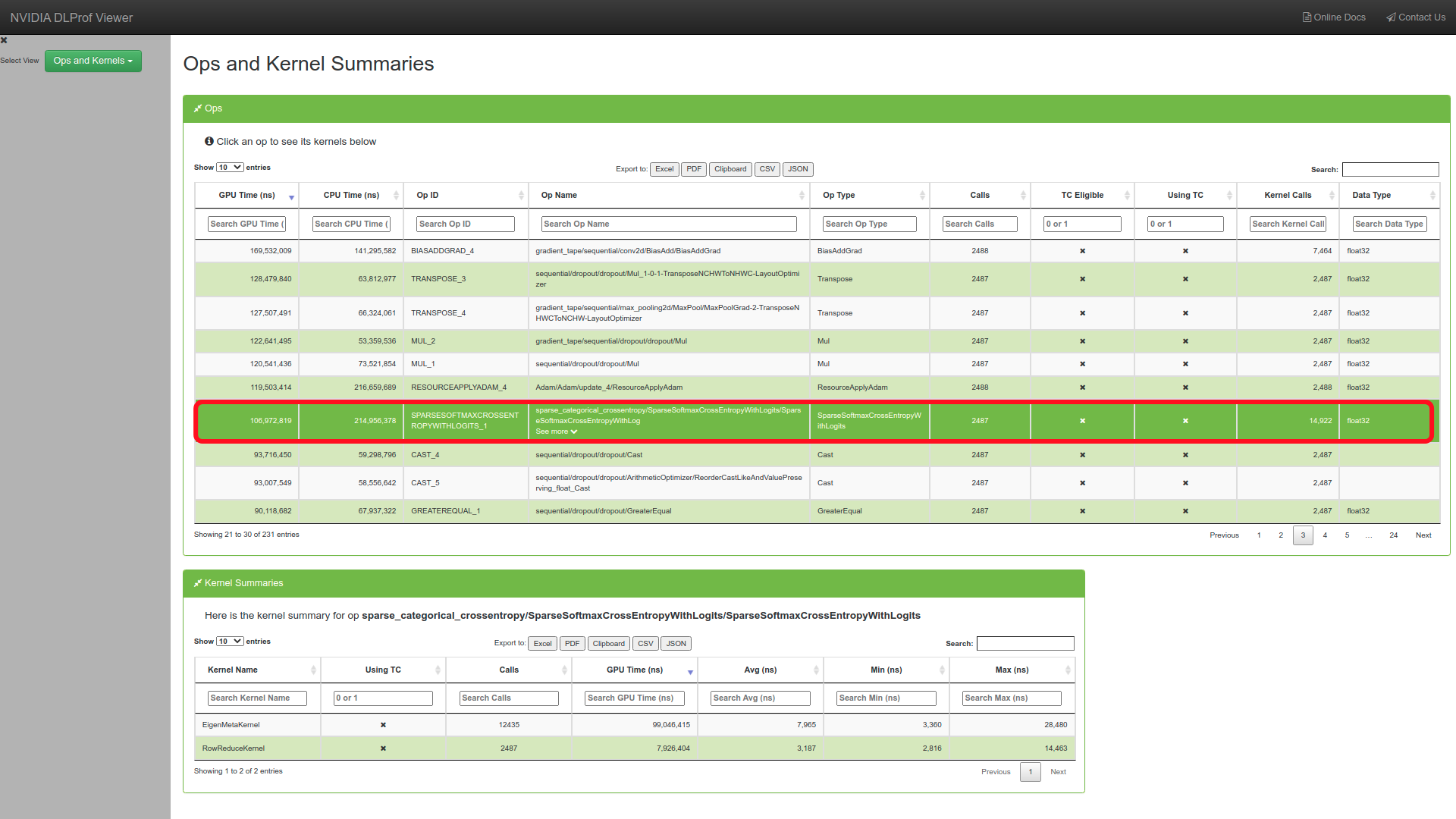Open Kernel Summaries Show entries dropdown
The image size is (1456, 819).
tap(230, 642)
